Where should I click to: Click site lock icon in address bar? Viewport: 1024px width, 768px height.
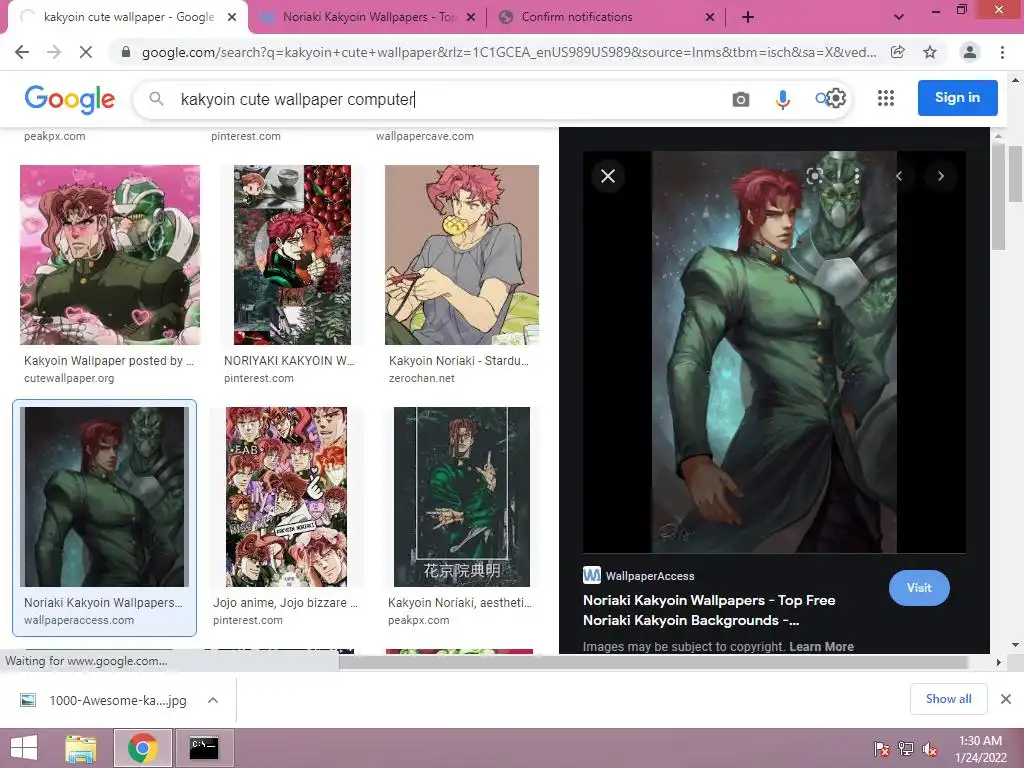tap(126, 52)
